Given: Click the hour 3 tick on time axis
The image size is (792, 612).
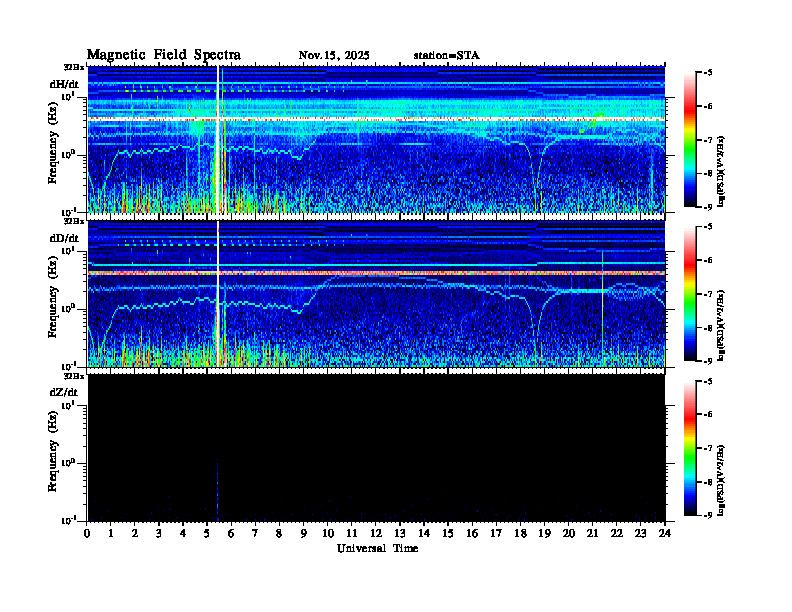Looking at the screenshot, I should pyautogui.click(x=159, y=534).
